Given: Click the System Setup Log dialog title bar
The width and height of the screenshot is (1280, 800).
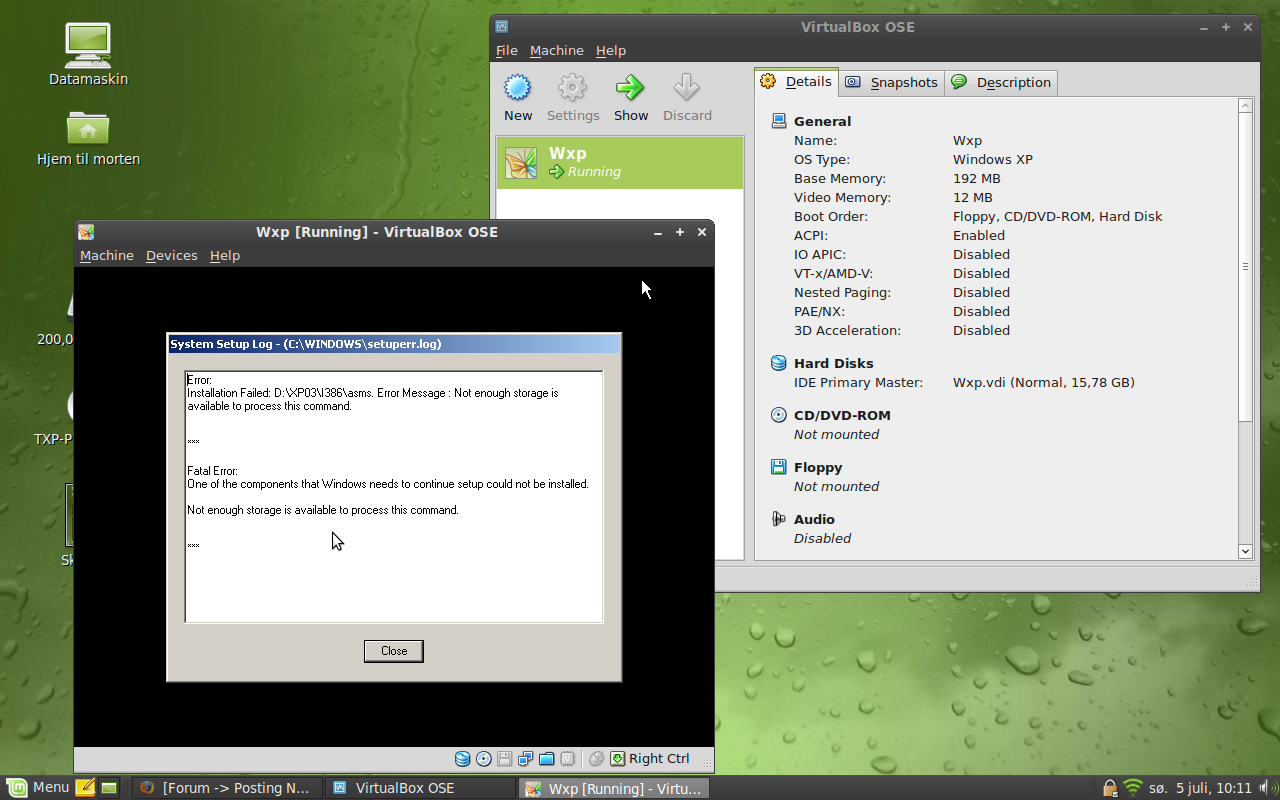Looking at the screenshot, I should tap(394, 344).
